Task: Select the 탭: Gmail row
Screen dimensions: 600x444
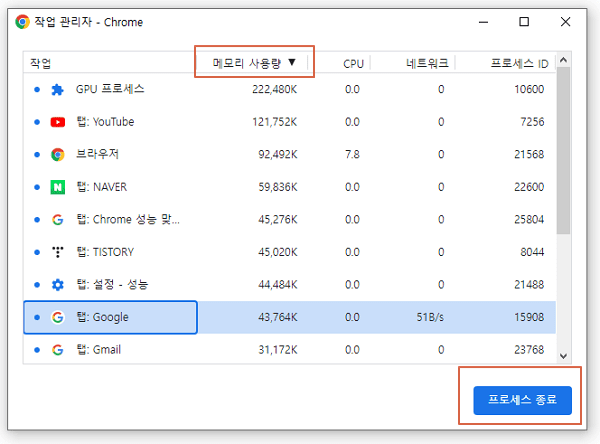Action: pos(290,349)
